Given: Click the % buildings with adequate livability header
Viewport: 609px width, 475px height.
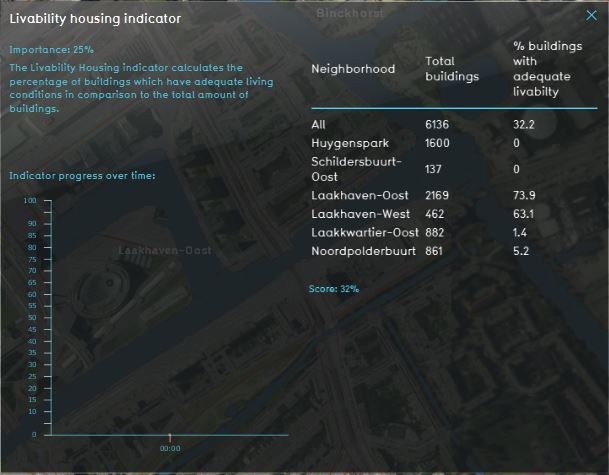Looking at the screenshot, I should coord(538,69).
